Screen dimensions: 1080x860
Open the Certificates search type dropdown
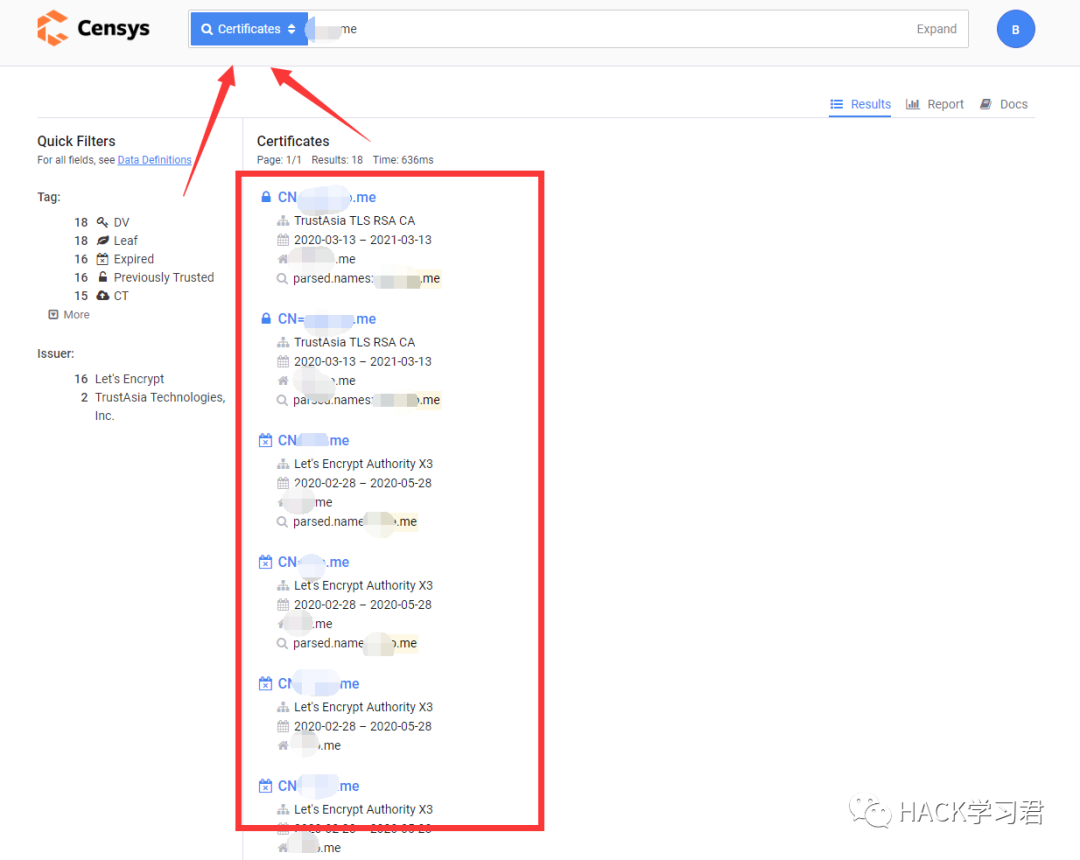249,29
